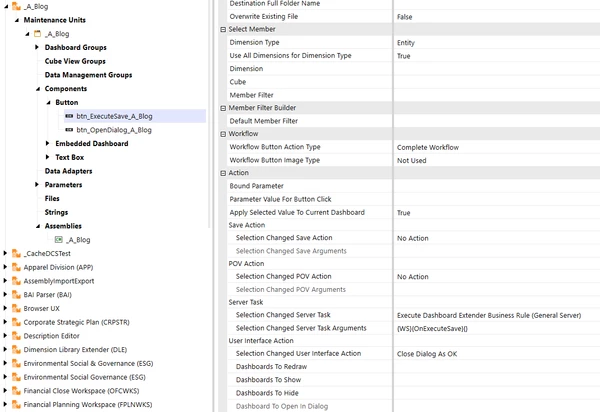Select Financial Close Workspace (OFCWKS)
The height and width of the screenshot is (412, 600).
[x=81, y=391]
